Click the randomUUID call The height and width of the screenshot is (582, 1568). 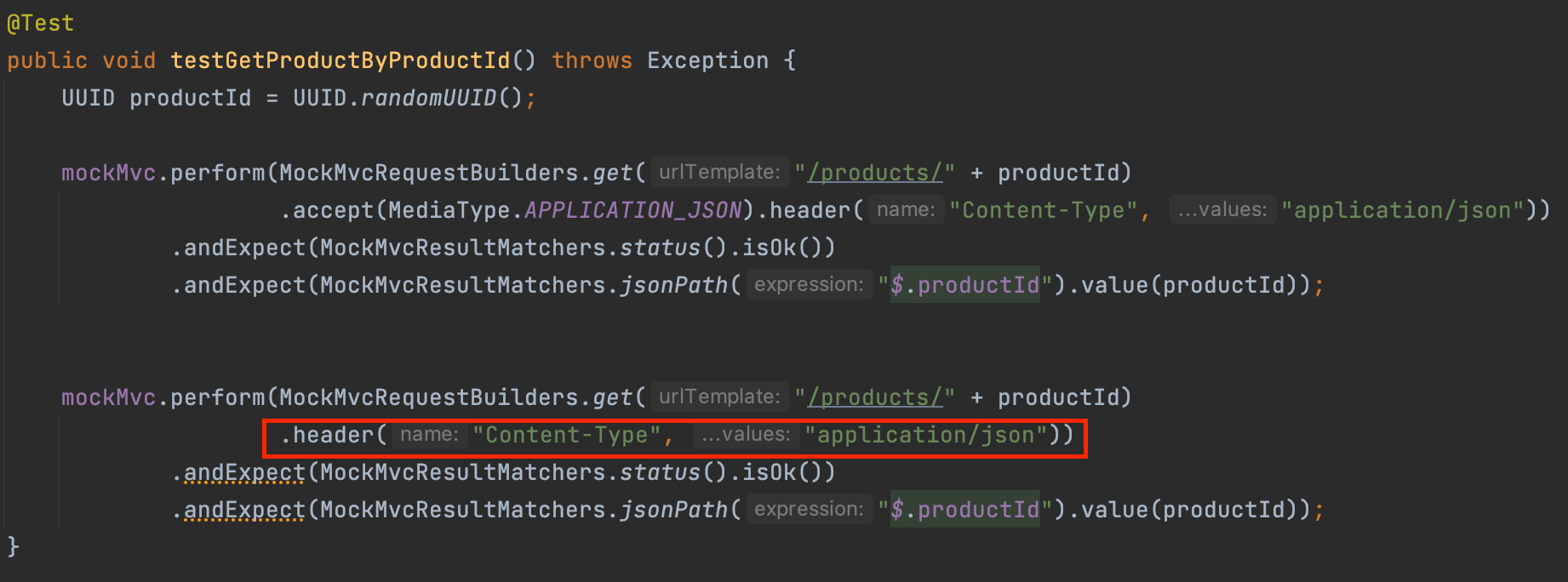pyautogui.click(x=429, y=98)
